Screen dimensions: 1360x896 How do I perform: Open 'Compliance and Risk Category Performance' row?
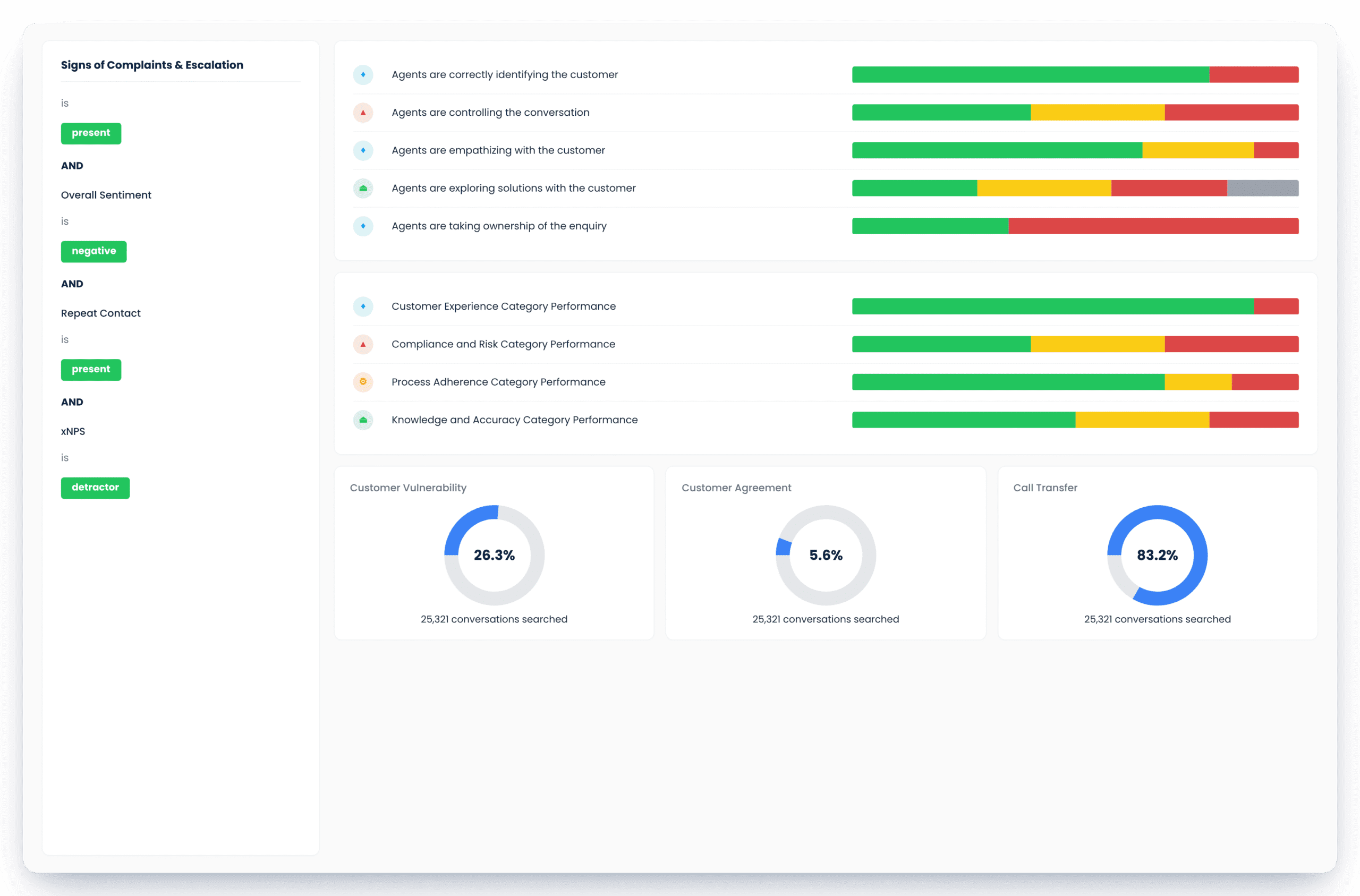pos(826,344)
